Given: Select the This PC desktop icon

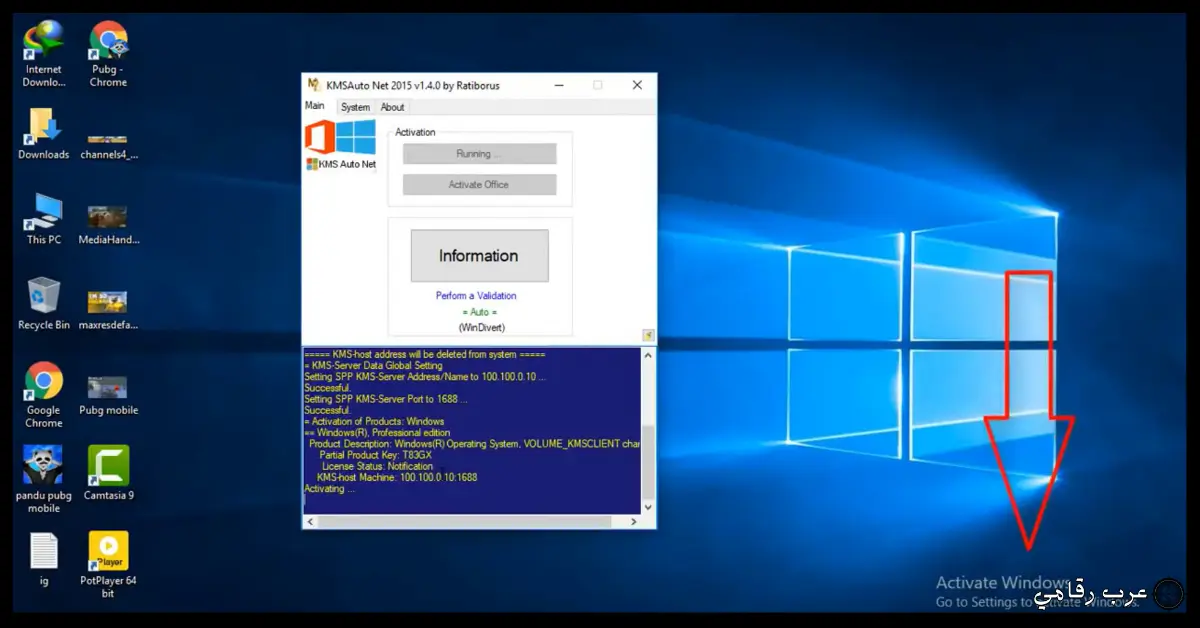Looking at the screenshot, I should [44, 213].
